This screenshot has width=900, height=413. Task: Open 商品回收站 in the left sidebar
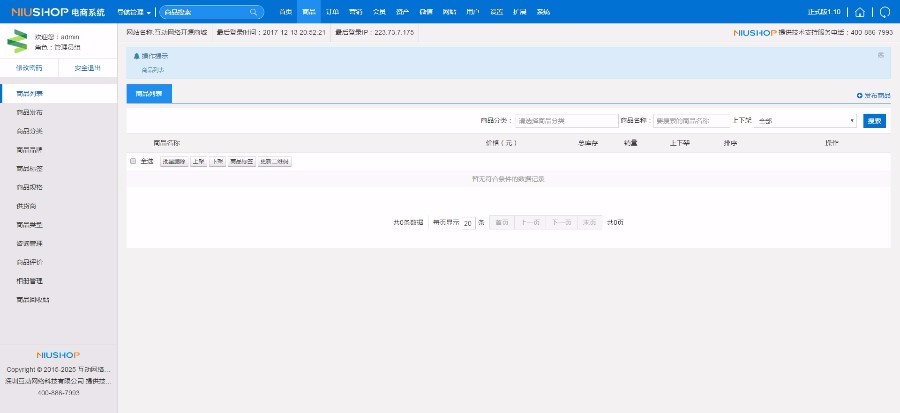[x=59, y=300]
